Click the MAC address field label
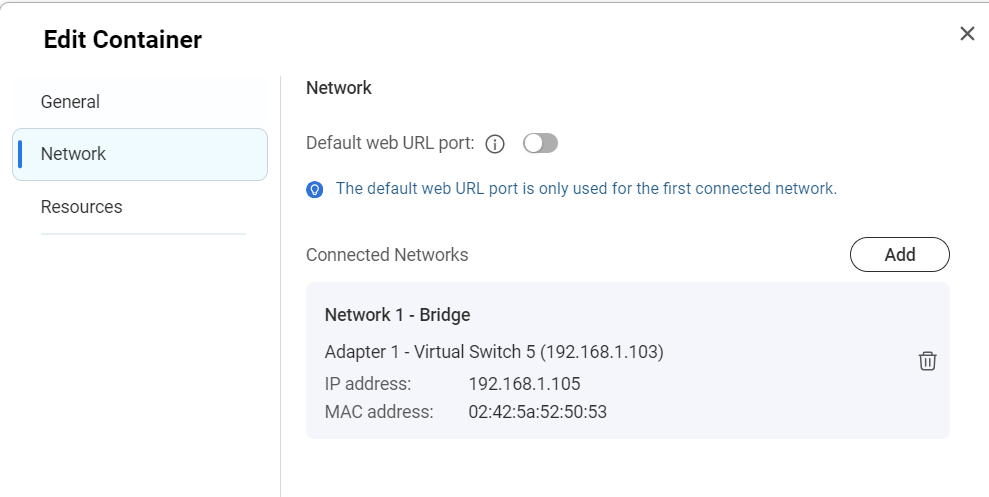 (x=379, y=412)
